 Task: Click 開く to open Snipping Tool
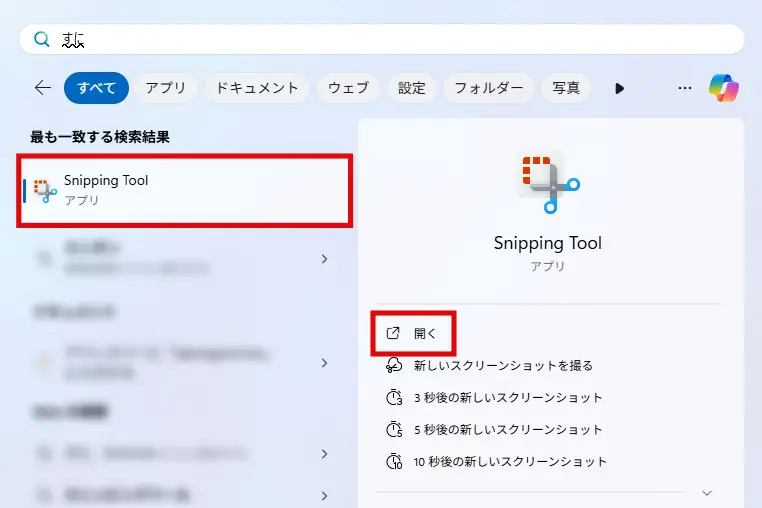(413, 333)
